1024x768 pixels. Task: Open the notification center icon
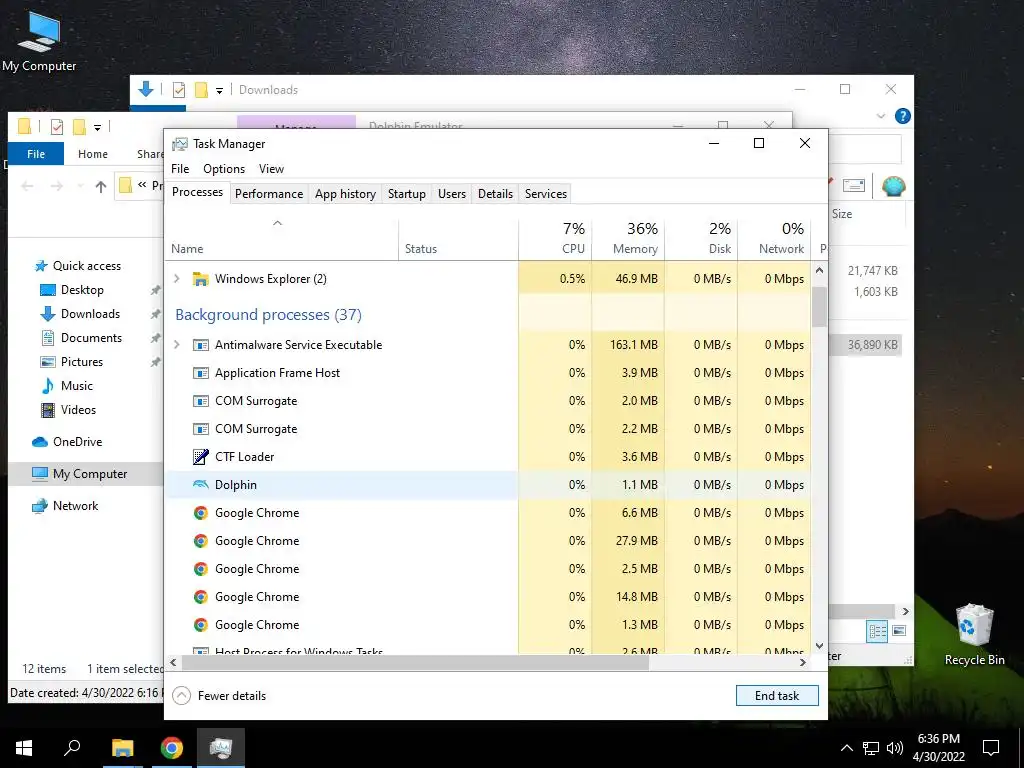[991, 748]
